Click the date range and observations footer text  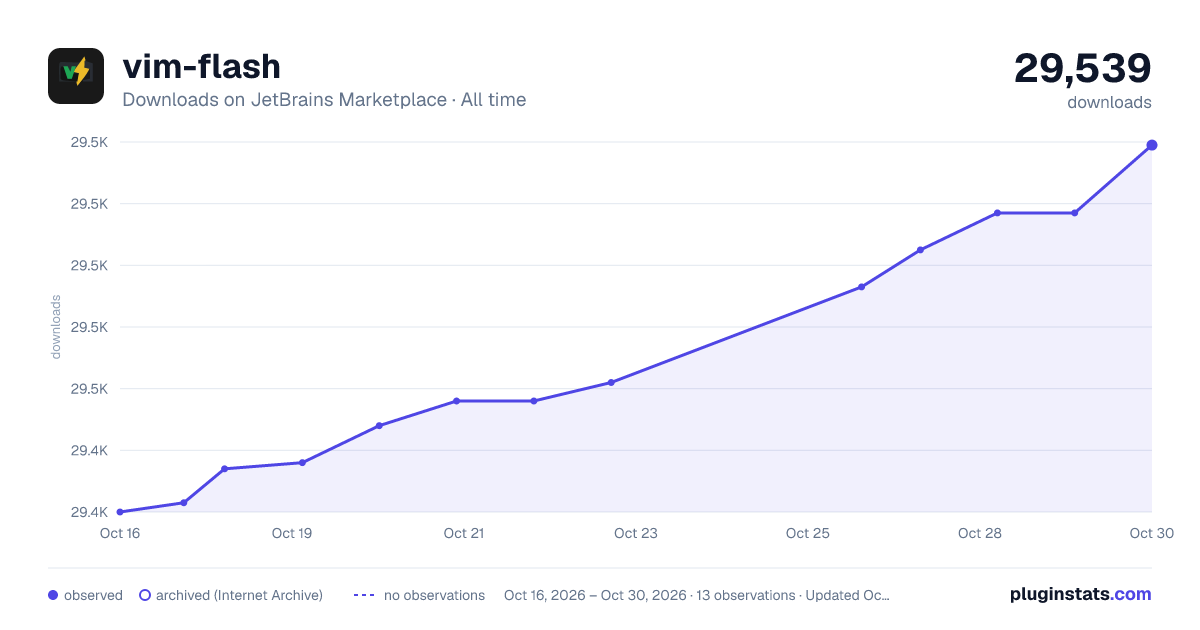tap(697, 595)
